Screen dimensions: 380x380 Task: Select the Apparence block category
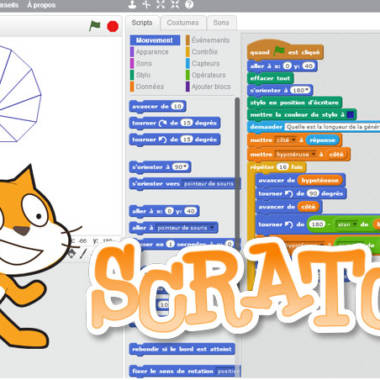152,52
